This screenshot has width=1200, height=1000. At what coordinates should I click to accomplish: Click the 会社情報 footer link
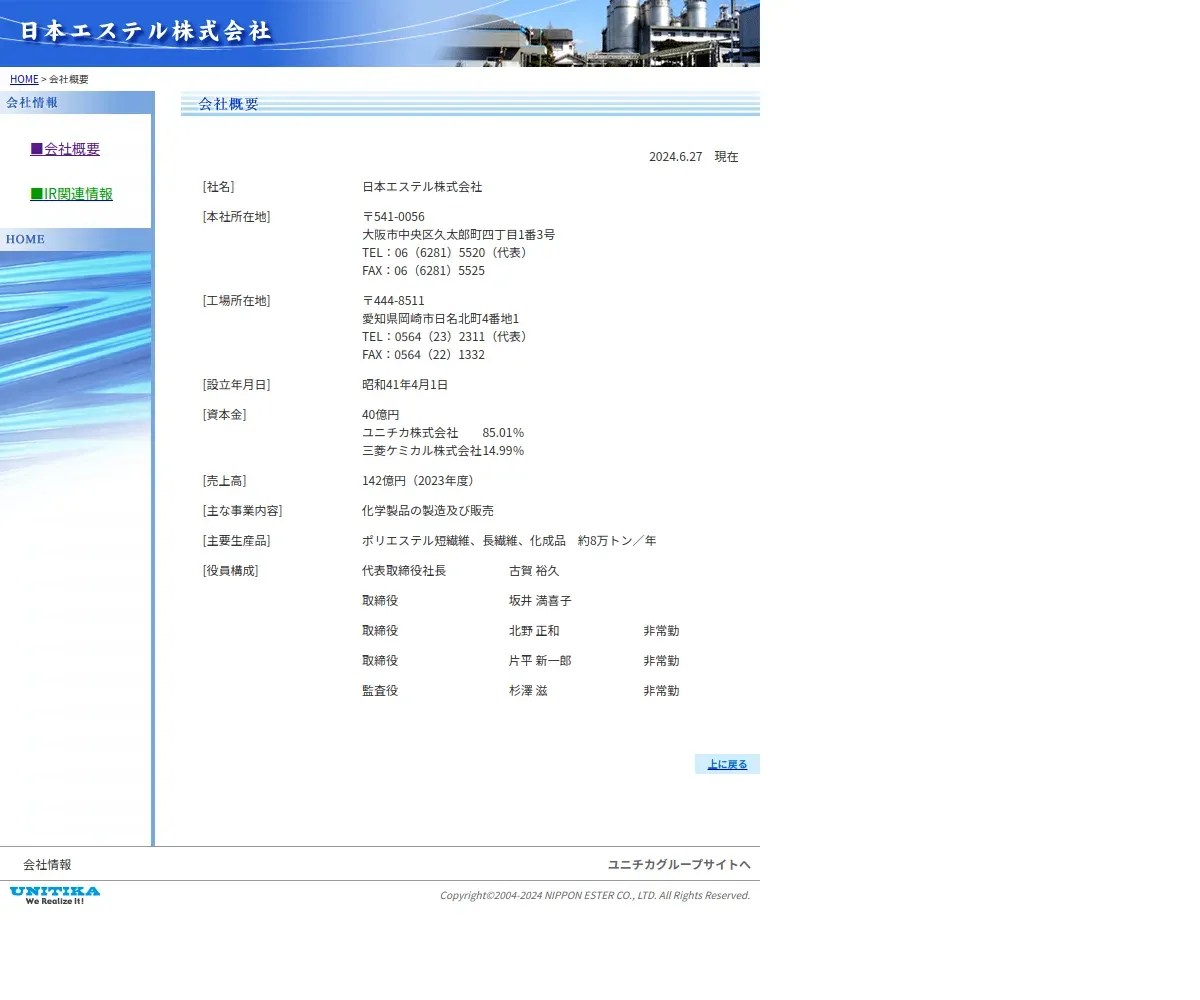pos(47,865)
